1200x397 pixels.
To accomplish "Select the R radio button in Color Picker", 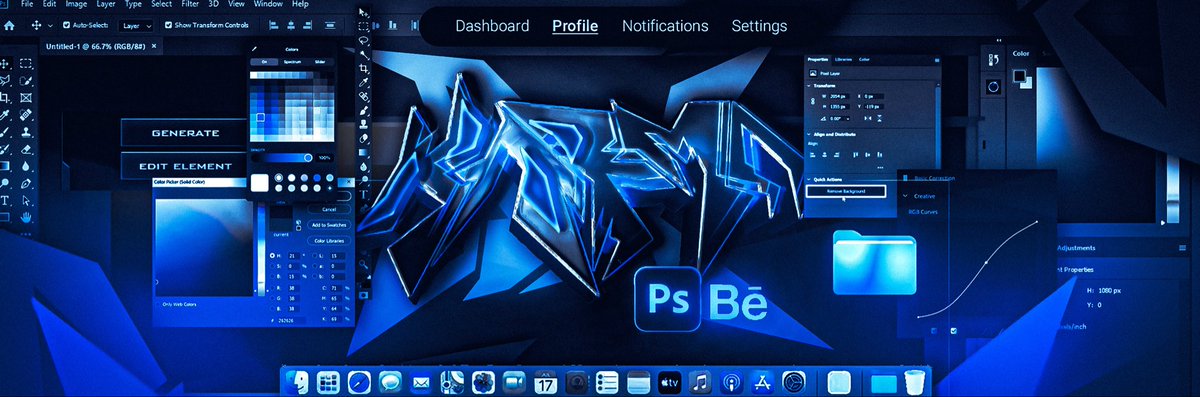I will point(272,288).
